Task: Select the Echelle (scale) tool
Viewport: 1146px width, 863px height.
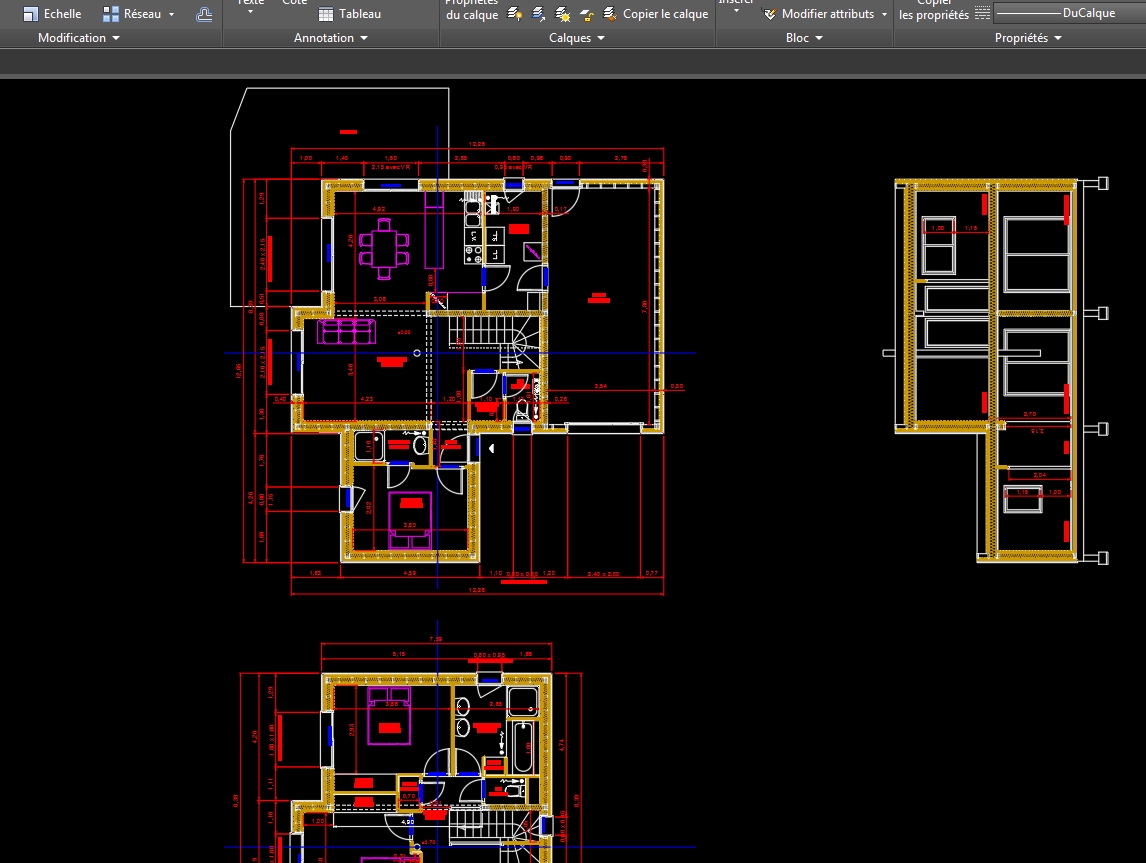Action: (53, 14)
